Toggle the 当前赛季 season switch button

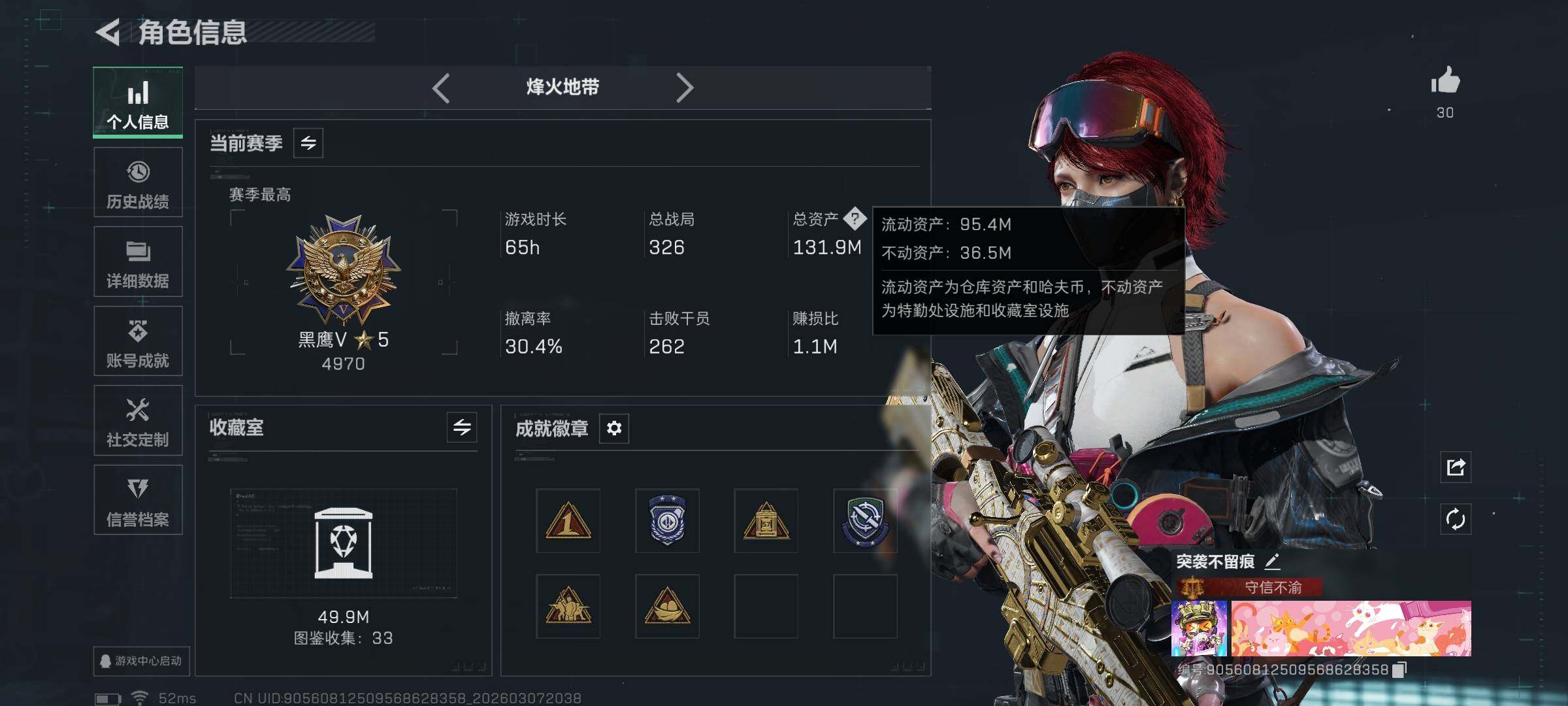[x=308, y=143]
